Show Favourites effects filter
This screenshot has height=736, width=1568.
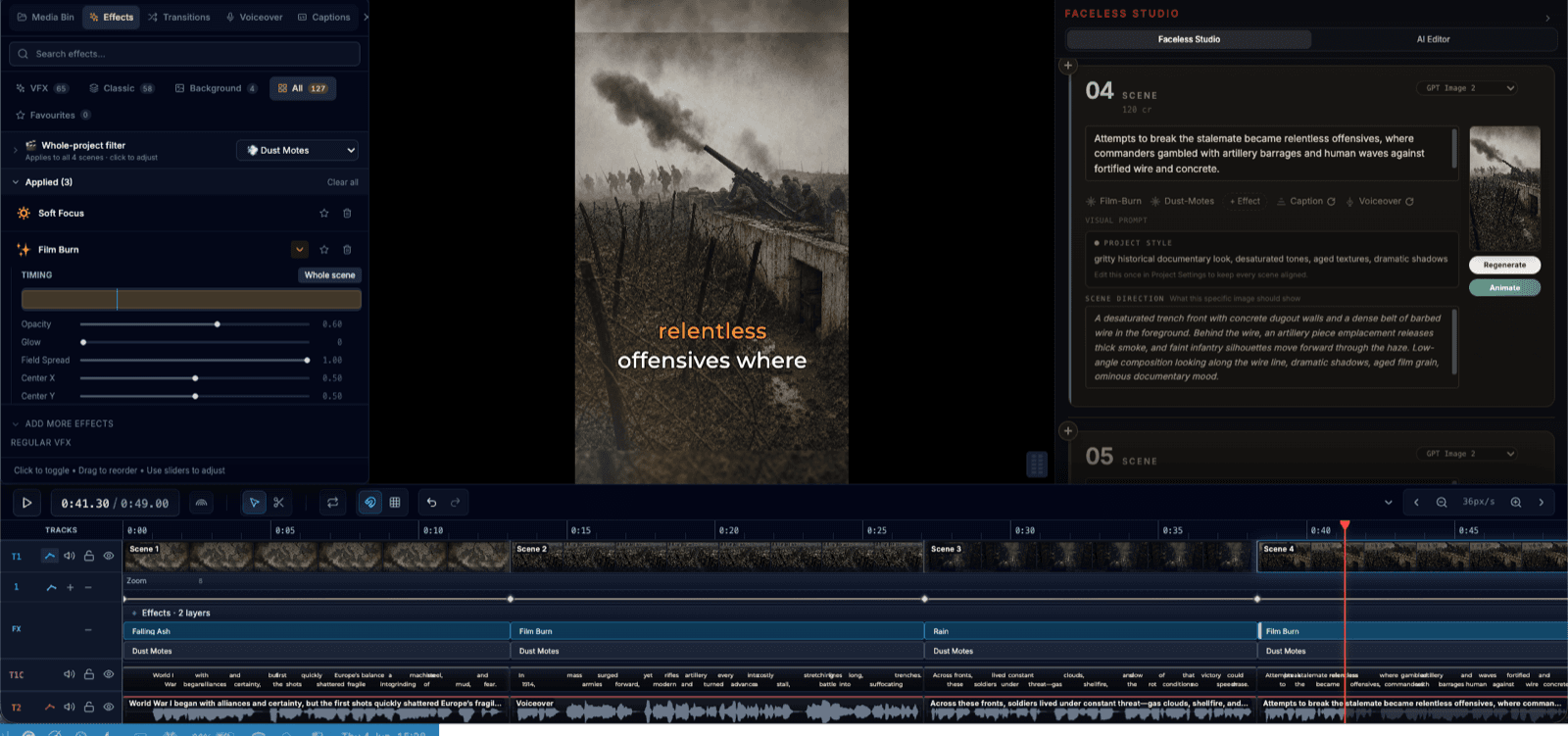52,116
